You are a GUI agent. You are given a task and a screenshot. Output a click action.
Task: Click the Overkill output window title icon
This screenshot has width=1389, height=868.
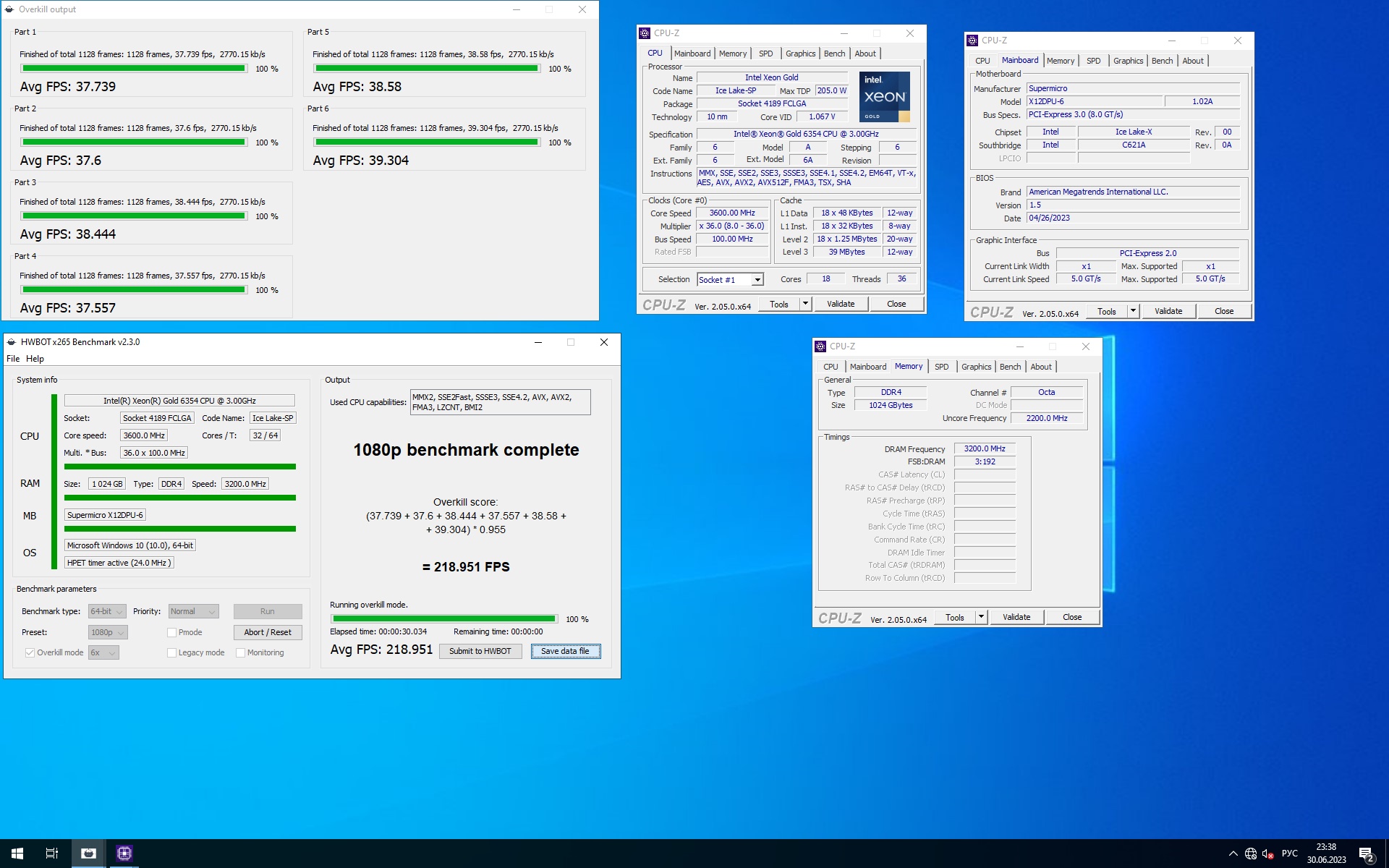[x=9, y=9]
